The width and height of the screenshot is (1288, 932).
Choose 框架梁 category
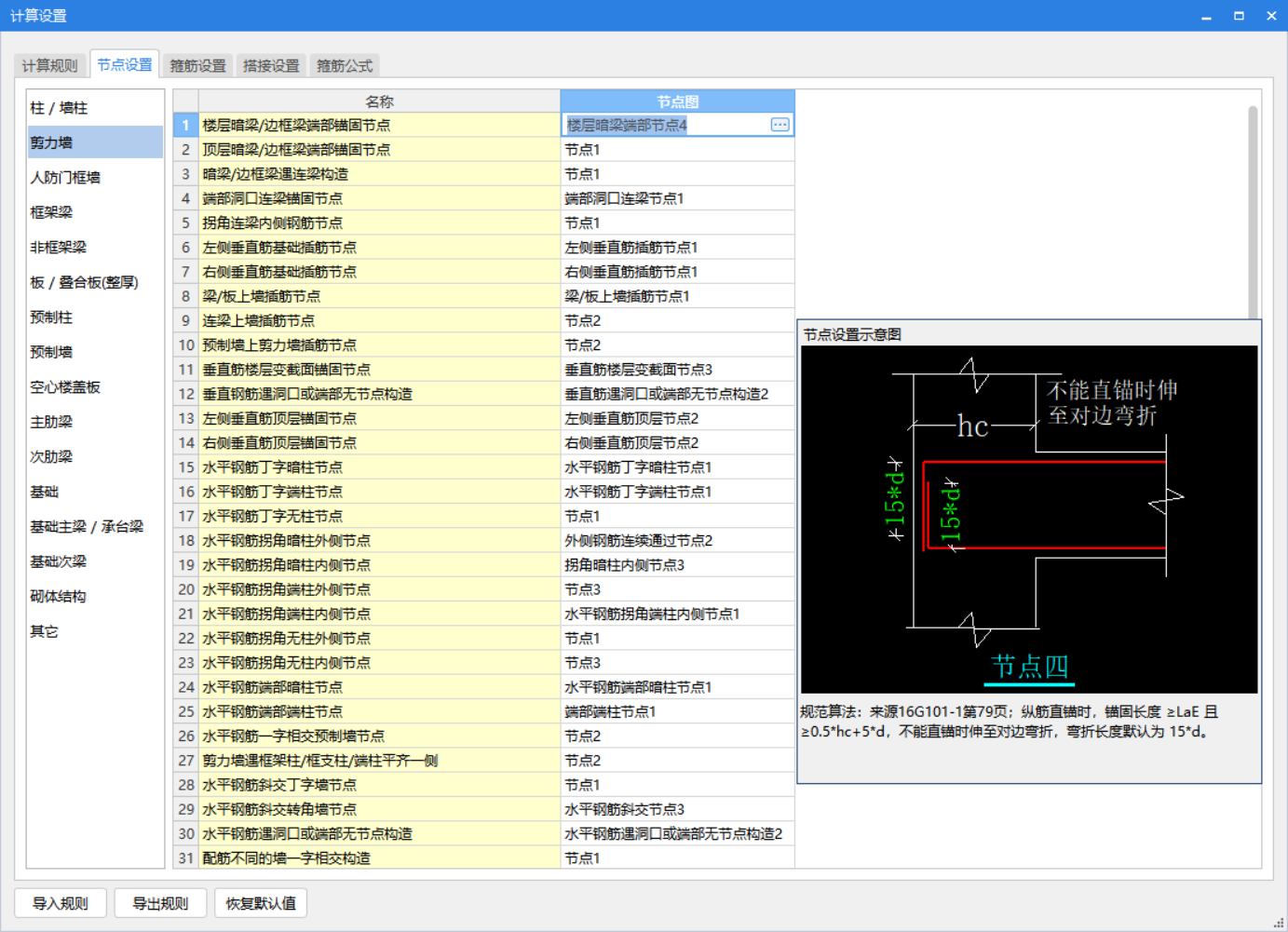tap(95, 212)
